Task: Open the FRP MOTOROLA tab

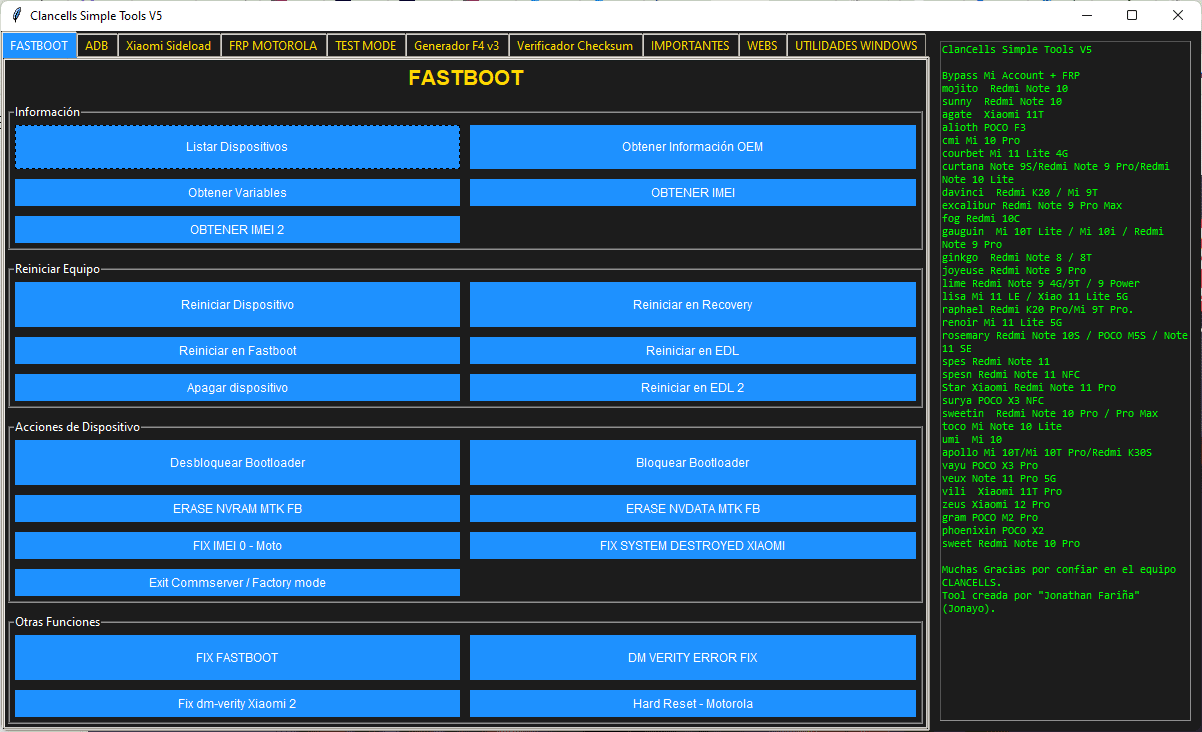Action: [x=272, y=46]
